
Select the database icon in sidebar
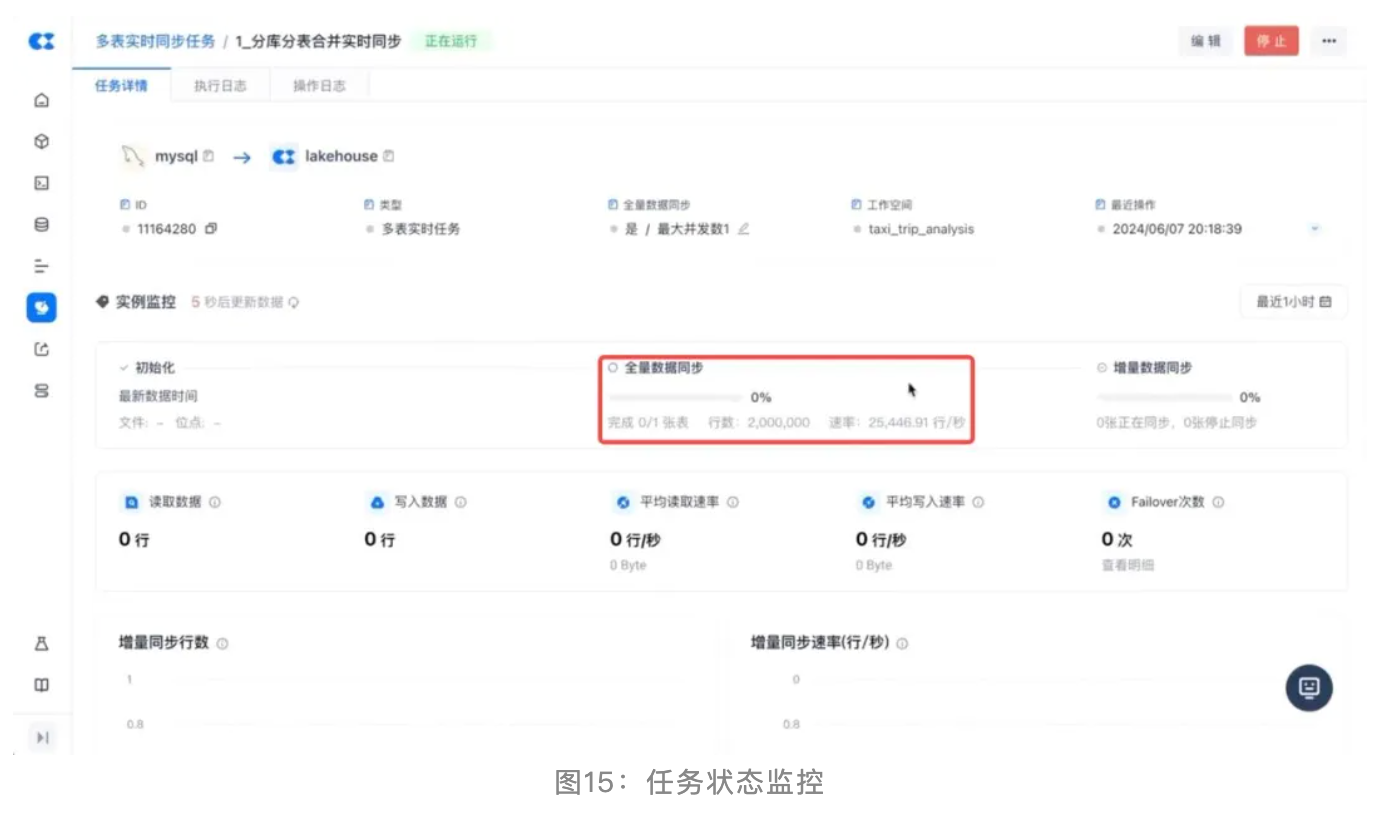[41, 225]
